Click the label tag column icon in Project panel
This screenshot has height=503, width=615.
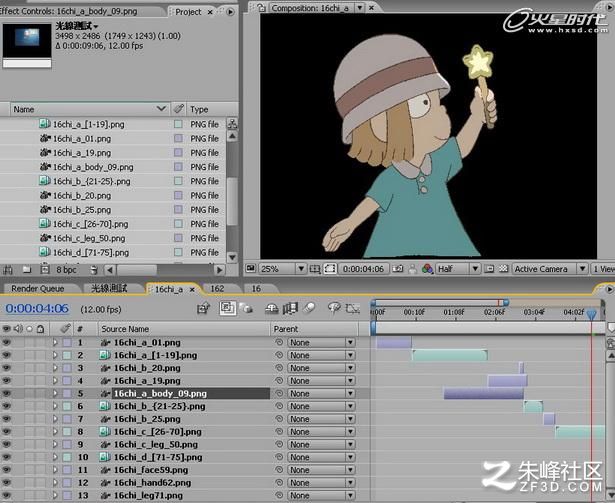pyautogui.click(x=179, y=109)
